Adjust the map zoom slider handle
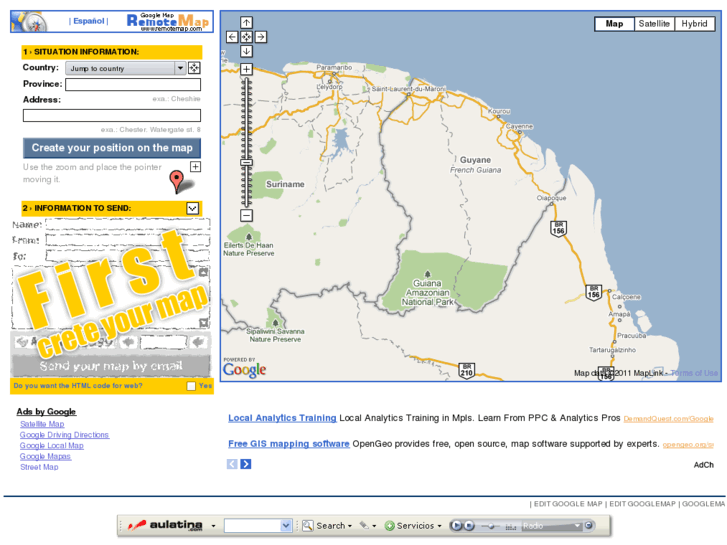Viewport: 727px width, 545px height. tap(246, 163)
